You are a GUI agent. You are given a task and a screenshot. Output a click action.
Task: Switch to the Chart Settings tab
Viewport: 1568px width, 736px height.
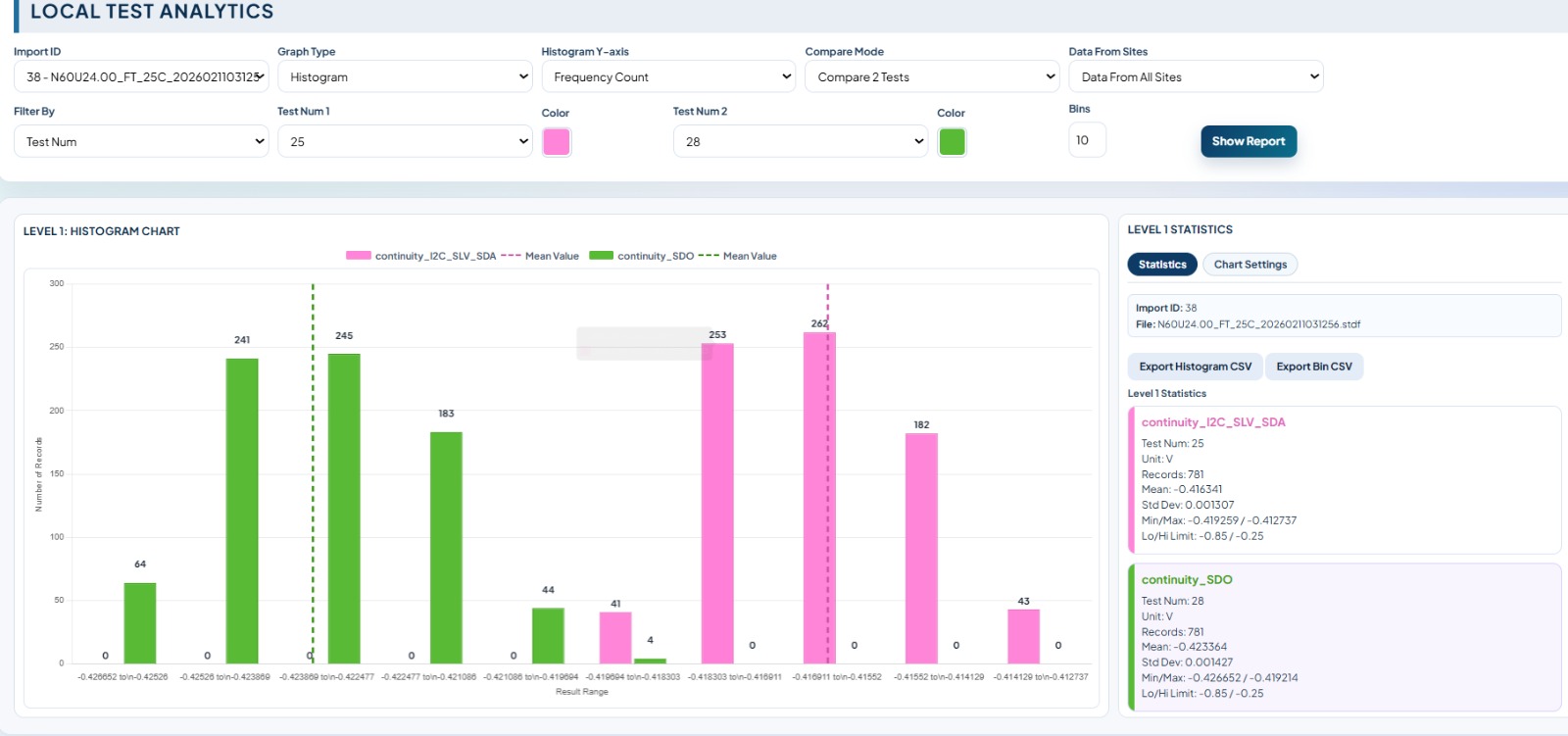click(1250, 265)
